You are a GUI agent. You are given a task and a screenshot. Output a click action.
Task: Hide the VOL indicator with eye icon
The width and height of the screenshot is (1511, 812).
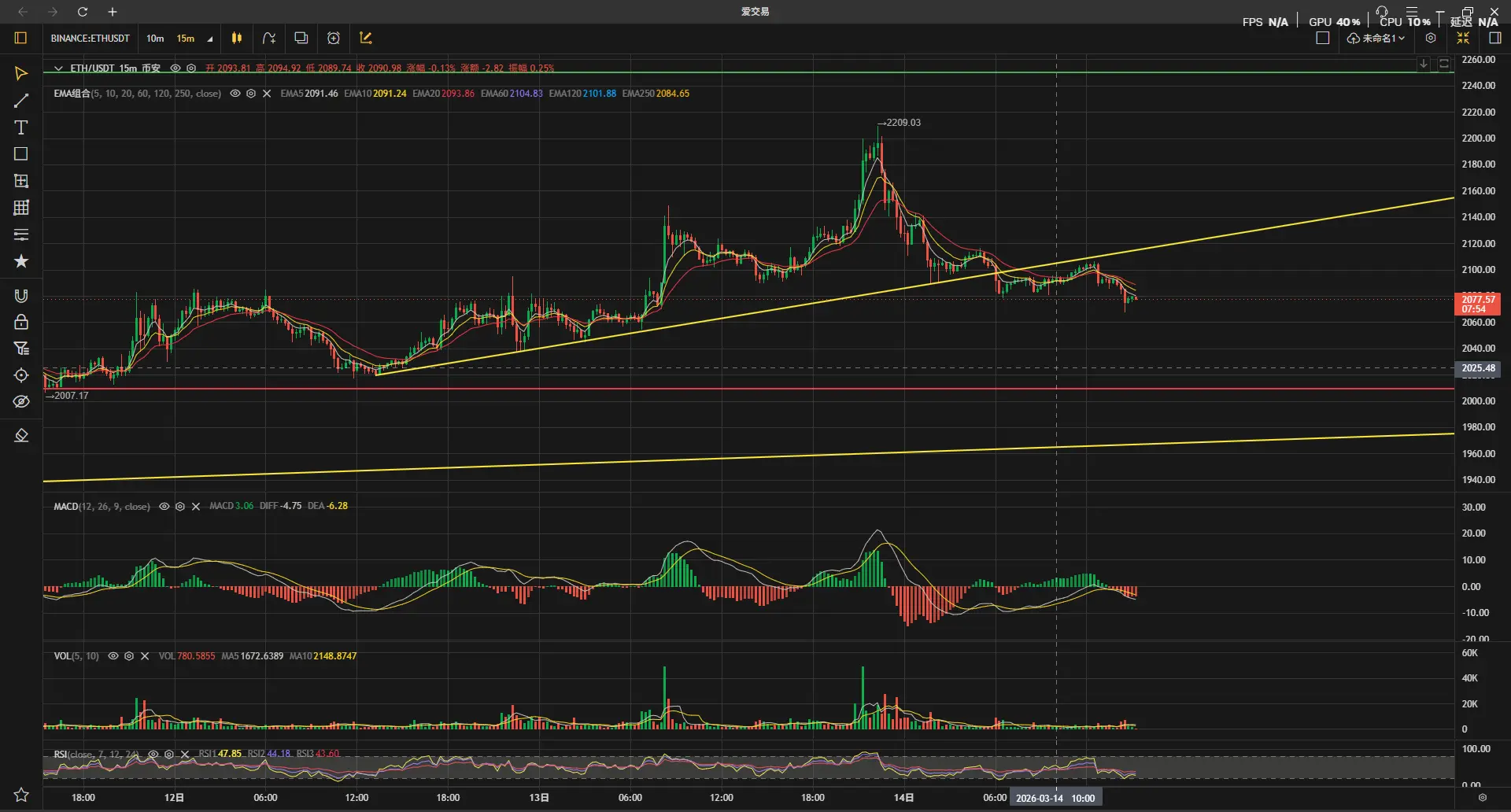[113, 656]
